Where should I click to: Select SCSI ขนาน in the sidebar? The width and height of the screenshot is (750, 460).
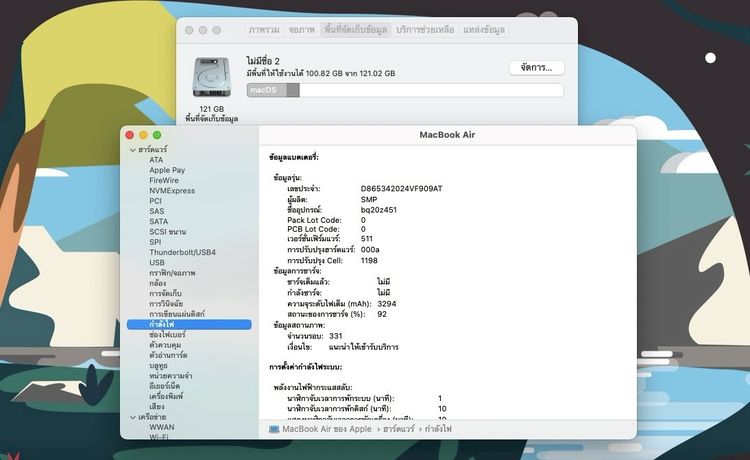[x=167, y=231]
